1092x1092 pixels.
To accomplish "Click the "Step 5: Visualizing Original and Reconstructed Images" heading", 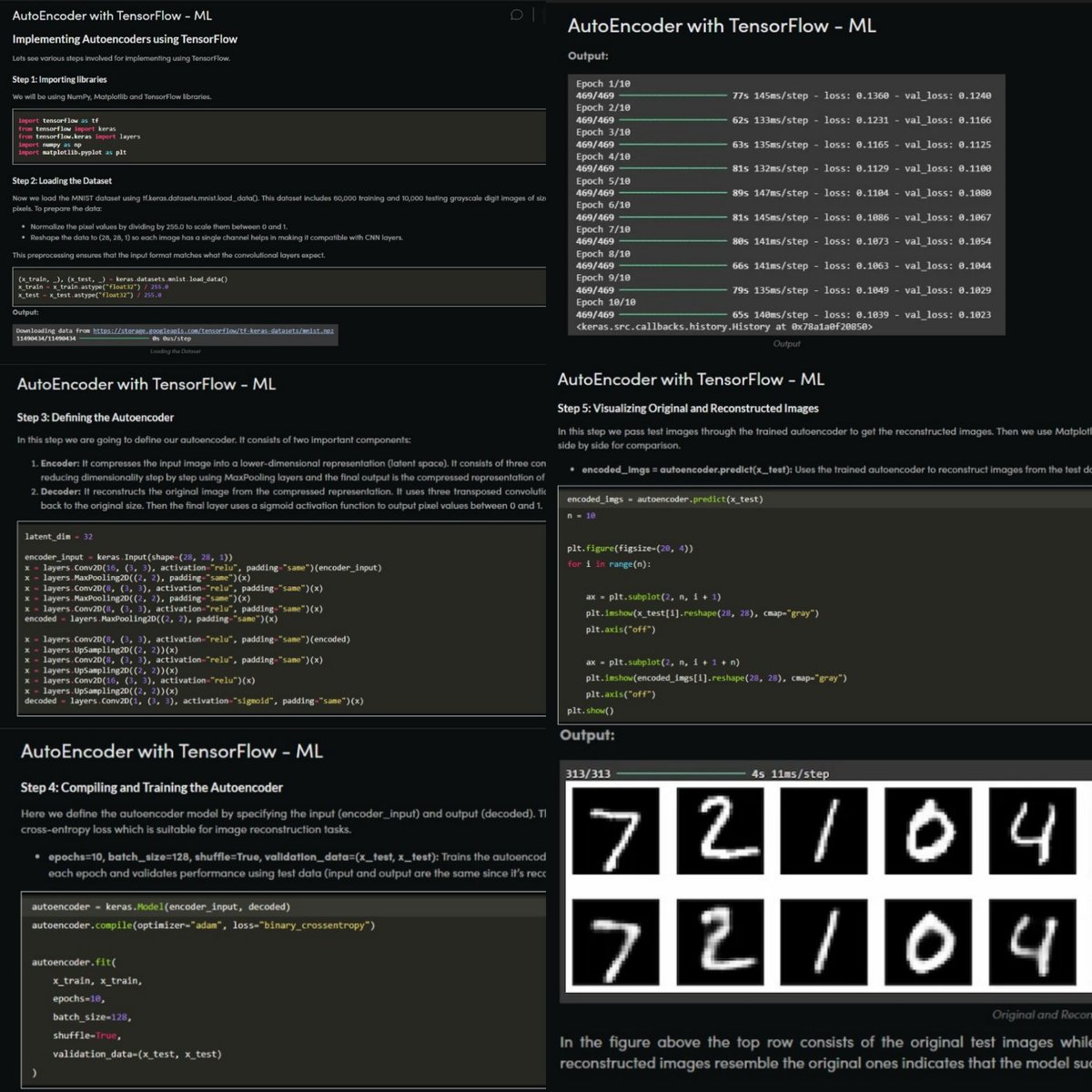I will [688, 408].
